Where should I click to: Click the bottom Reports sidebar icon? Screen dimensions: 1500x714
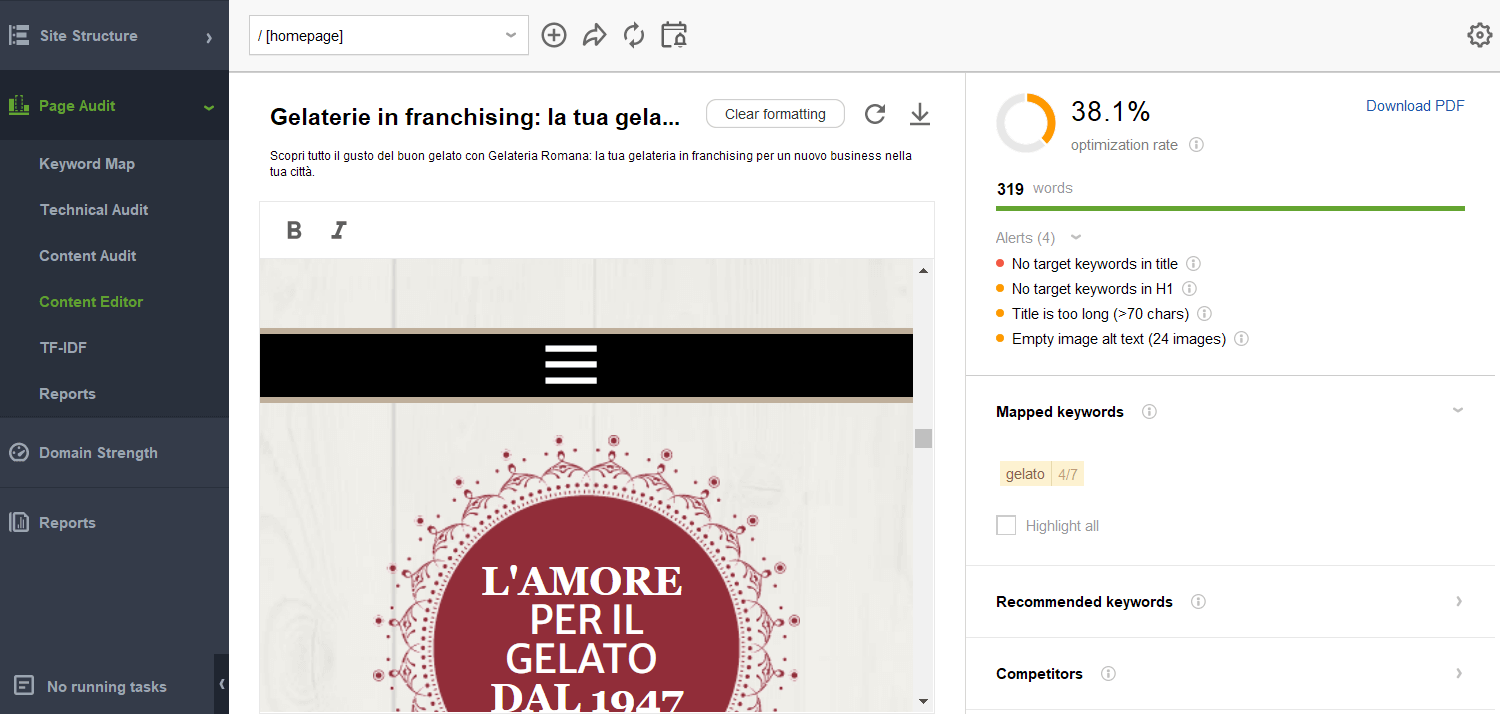click(x=18, y=522)
